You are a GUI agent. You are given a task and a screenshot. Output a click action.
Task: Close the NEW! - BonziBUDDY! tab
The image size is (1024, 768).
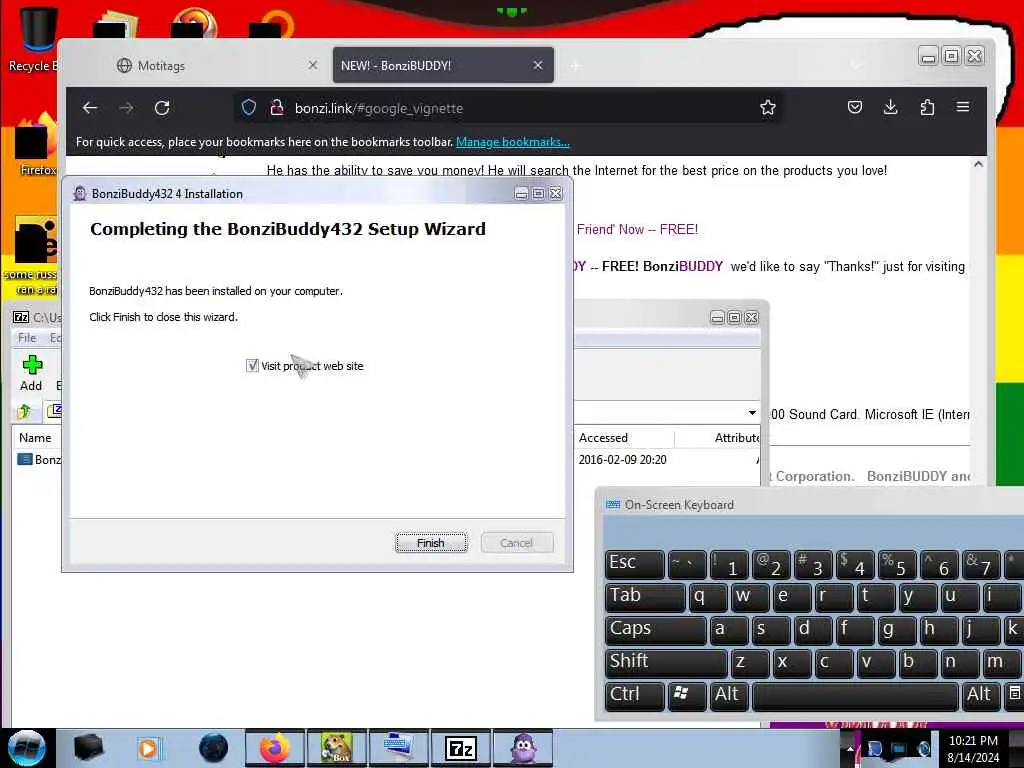pyautogui.click(x=537, y=65)
